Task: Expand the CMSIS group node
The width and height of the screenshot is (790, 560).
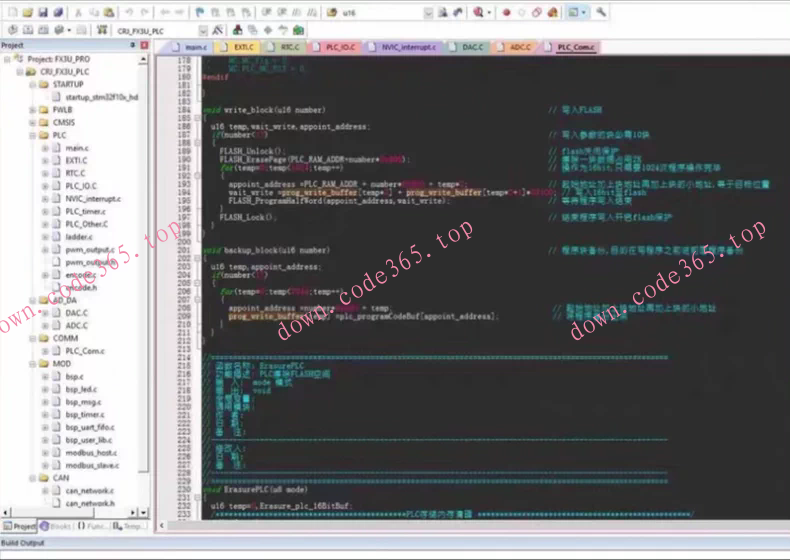Action: tap(32, 122)
